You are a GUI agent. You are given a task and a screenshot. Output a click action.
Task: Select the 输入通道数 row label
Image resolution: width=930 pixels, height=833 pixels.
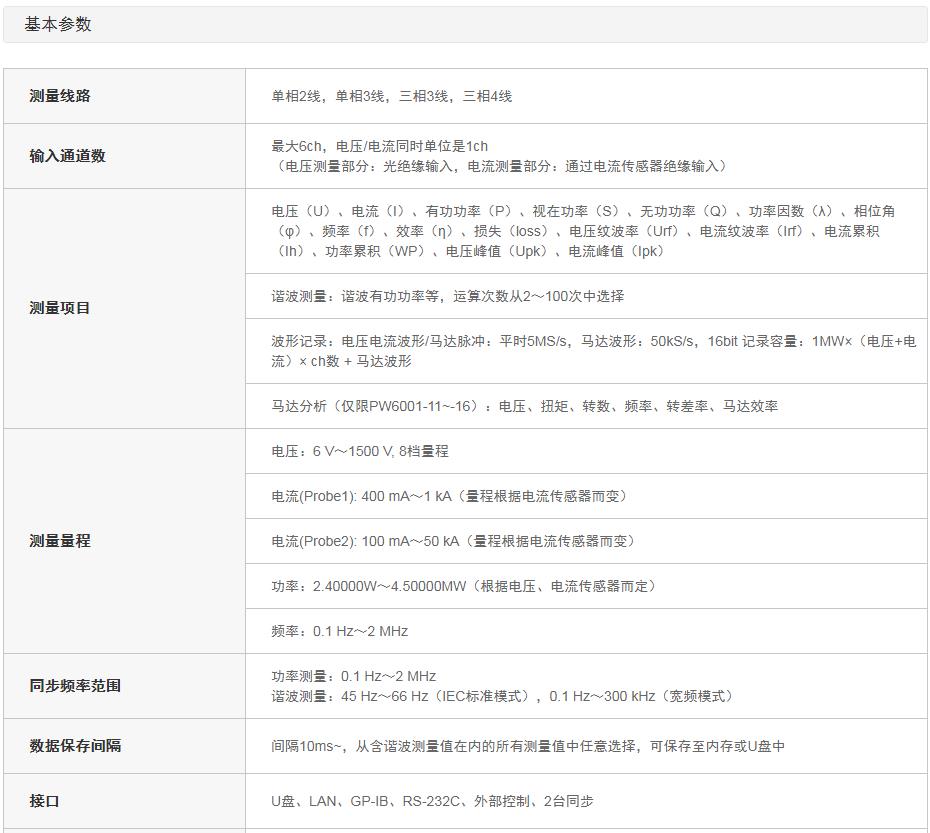click(67, 156)
